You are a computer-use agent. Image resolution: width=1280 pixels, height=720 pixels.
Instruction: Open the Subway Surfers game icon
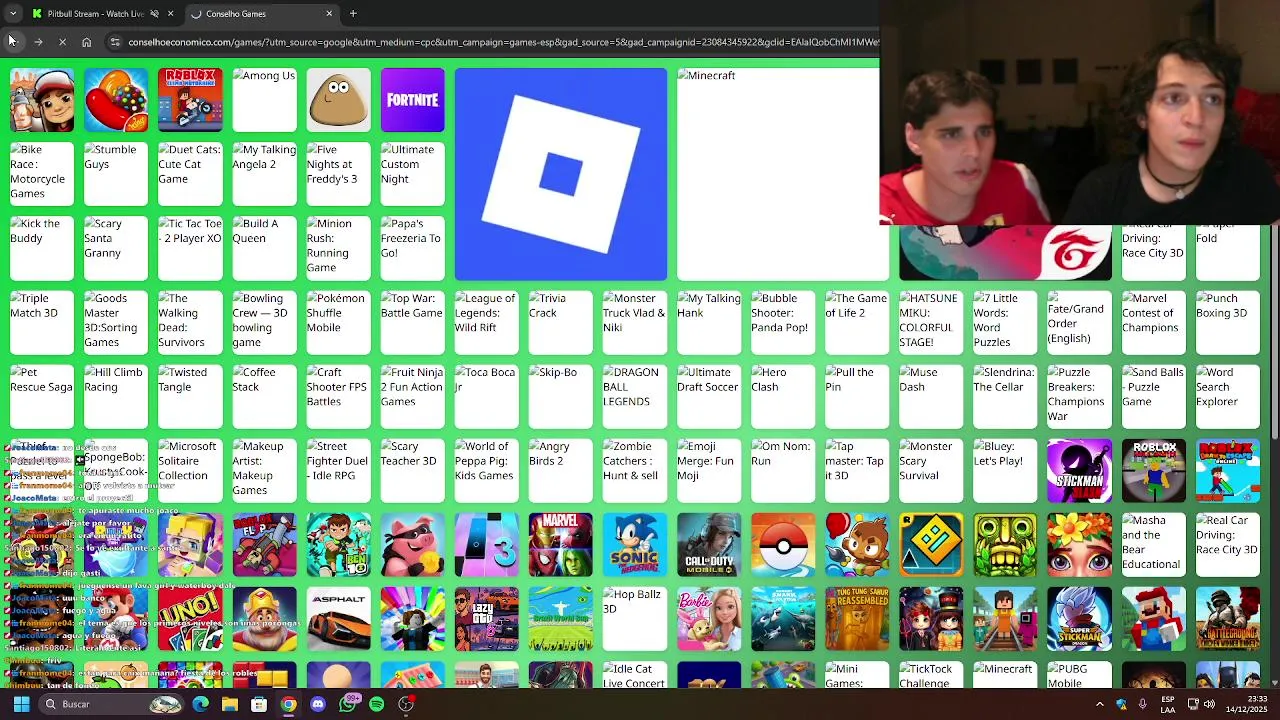tap(42, 100)
